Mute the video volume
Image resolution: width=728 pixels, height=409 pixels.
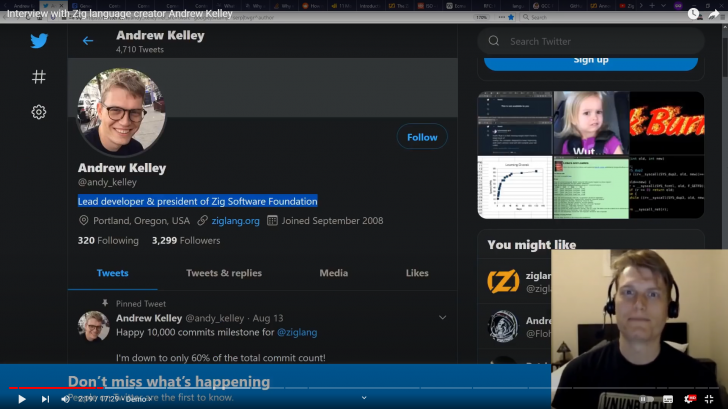65,399
